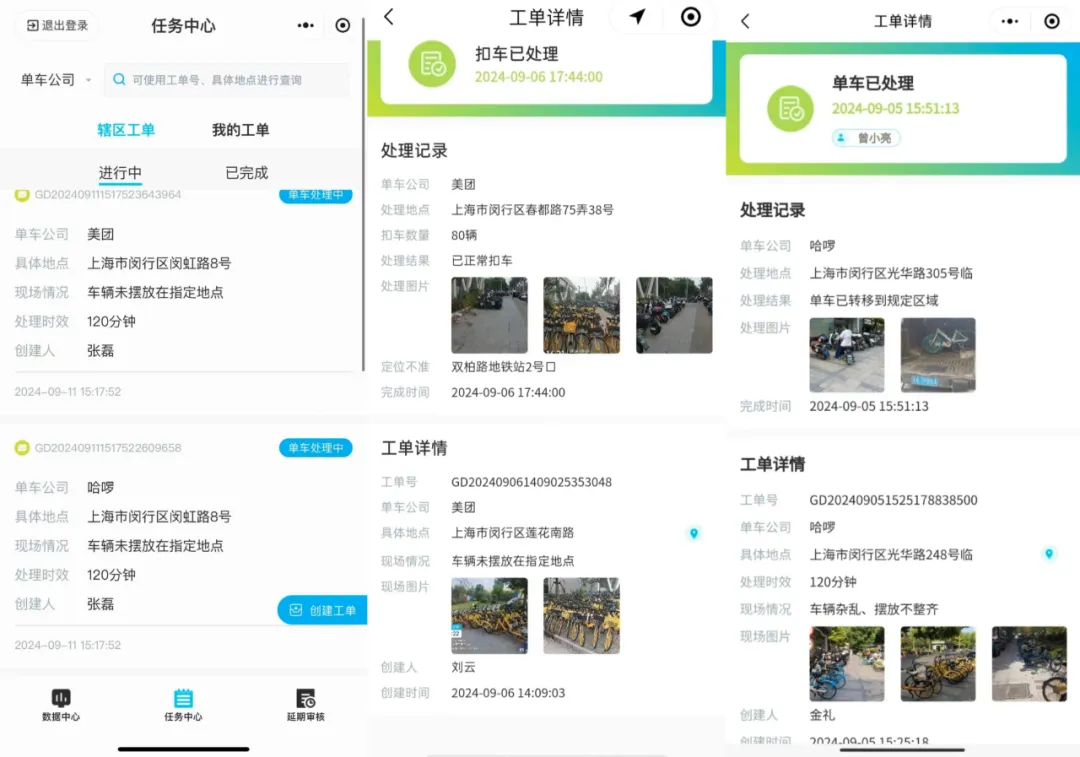Open the 哈啰 bike thumbnail under 处理图片
Image resolution: width=1080 pixels, height=757 pixels.
[937, 355]
